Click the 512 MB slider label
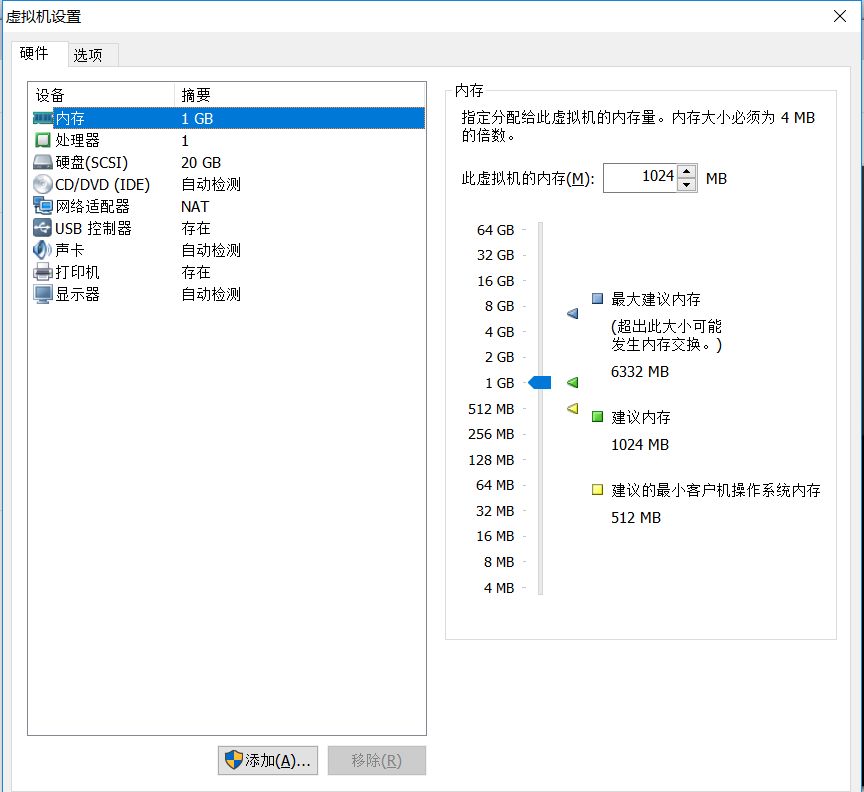 (x=491, y=409)
